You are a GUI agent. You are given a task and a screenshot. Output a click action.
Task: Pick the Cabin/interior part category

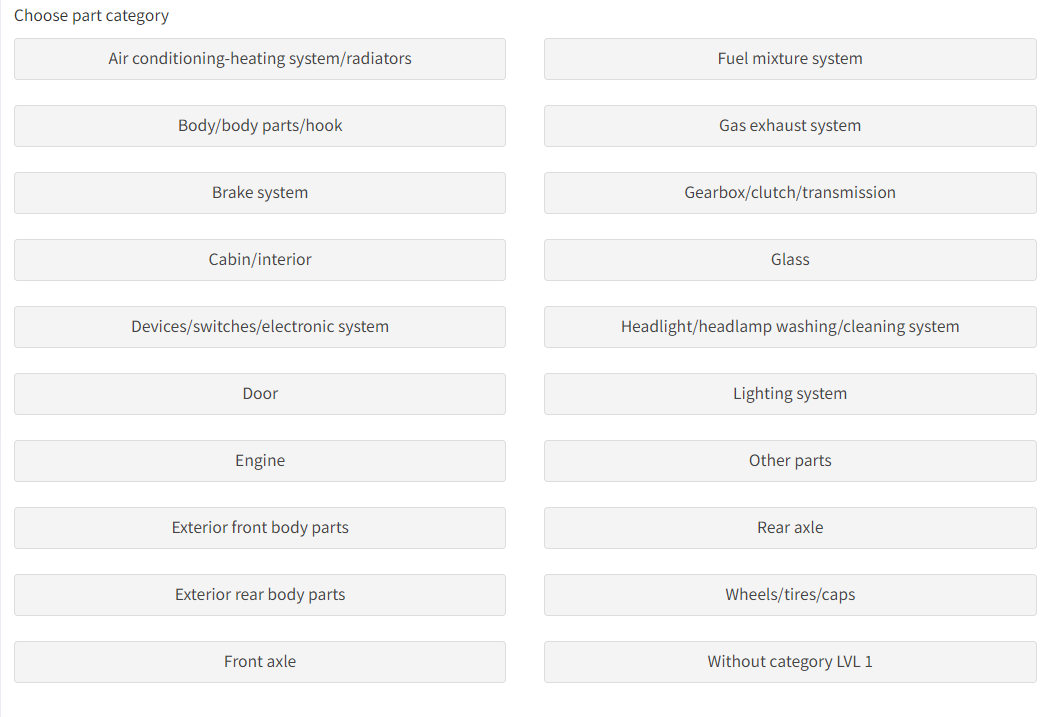pyautogui.click(x=260, y=260)
